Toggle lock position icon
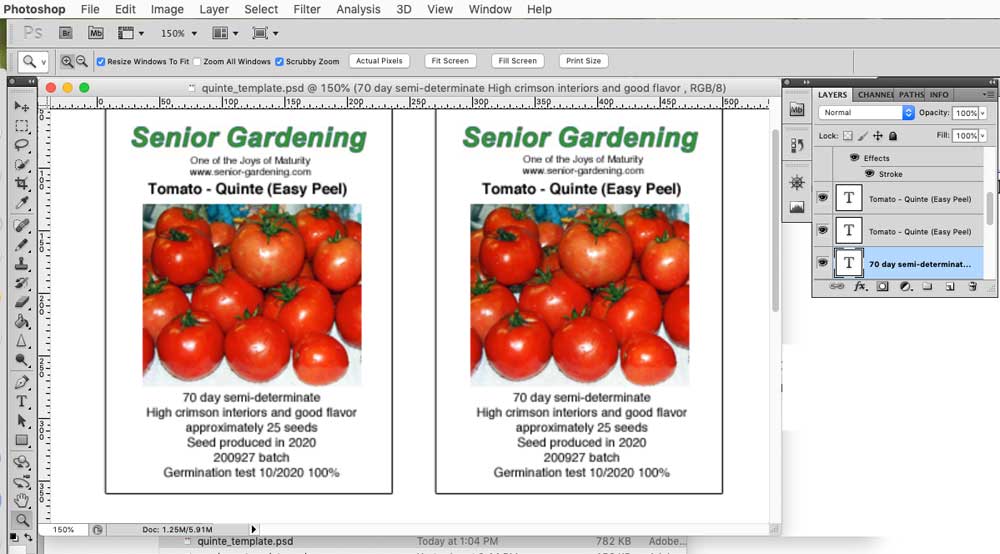This screenshot has width=1000, height=554. pyautogui.click(x=878, y=136)
